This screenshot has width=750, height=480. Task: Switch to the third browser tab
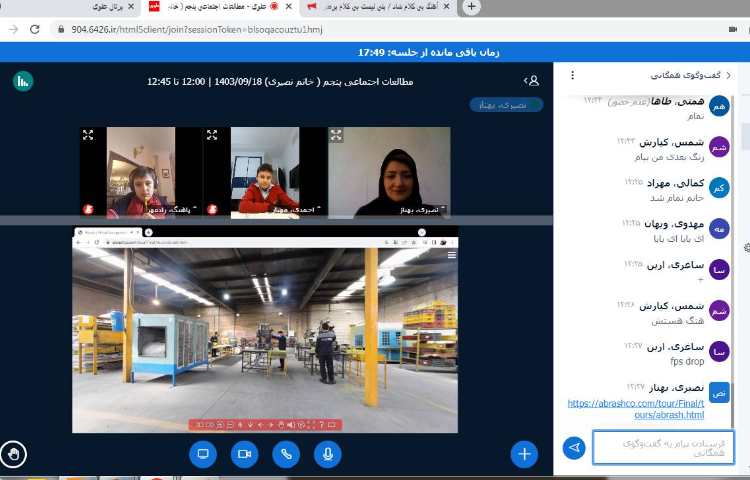[x=378, y=7]
